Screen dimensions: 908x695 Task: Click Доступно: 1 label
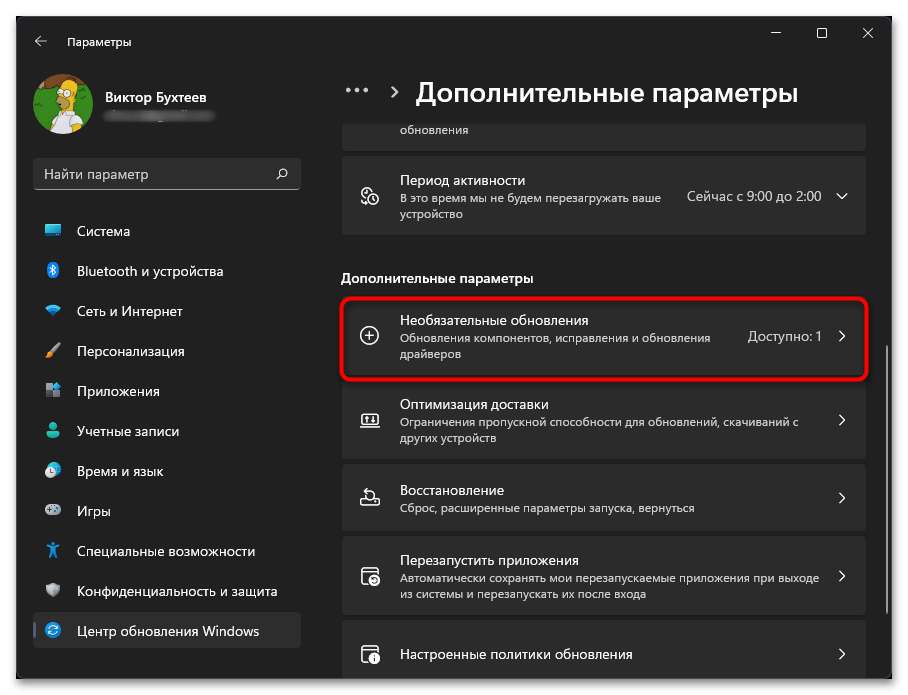click(785, 336)
